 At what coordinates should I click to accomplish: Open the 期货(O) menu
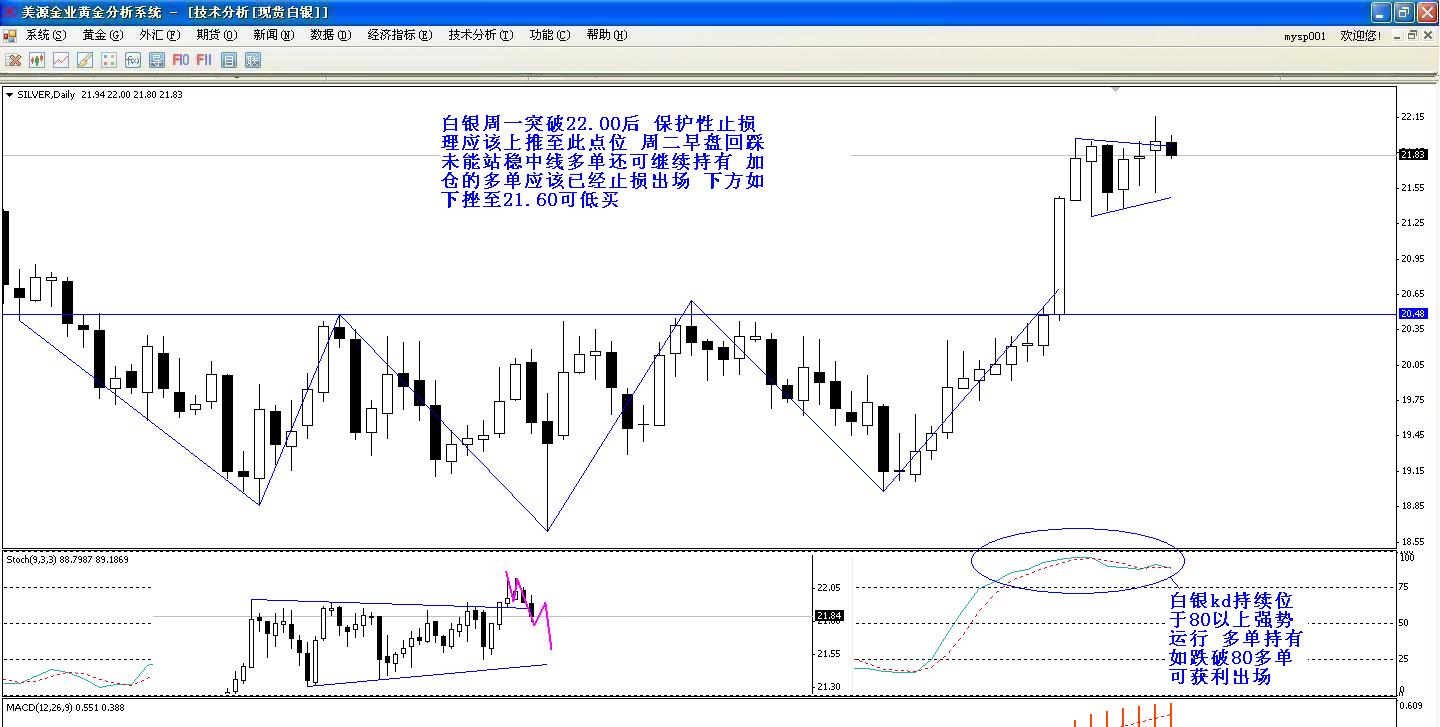click(x=217, y=35)
